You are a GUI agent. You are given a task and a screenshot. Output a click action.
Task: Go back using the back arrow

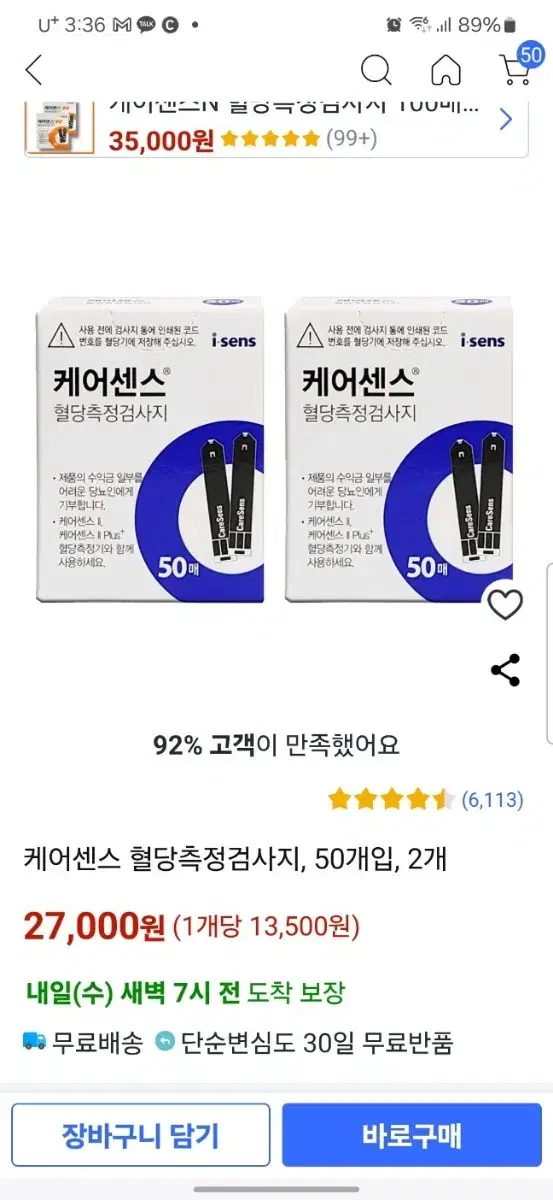click(34, 71)
